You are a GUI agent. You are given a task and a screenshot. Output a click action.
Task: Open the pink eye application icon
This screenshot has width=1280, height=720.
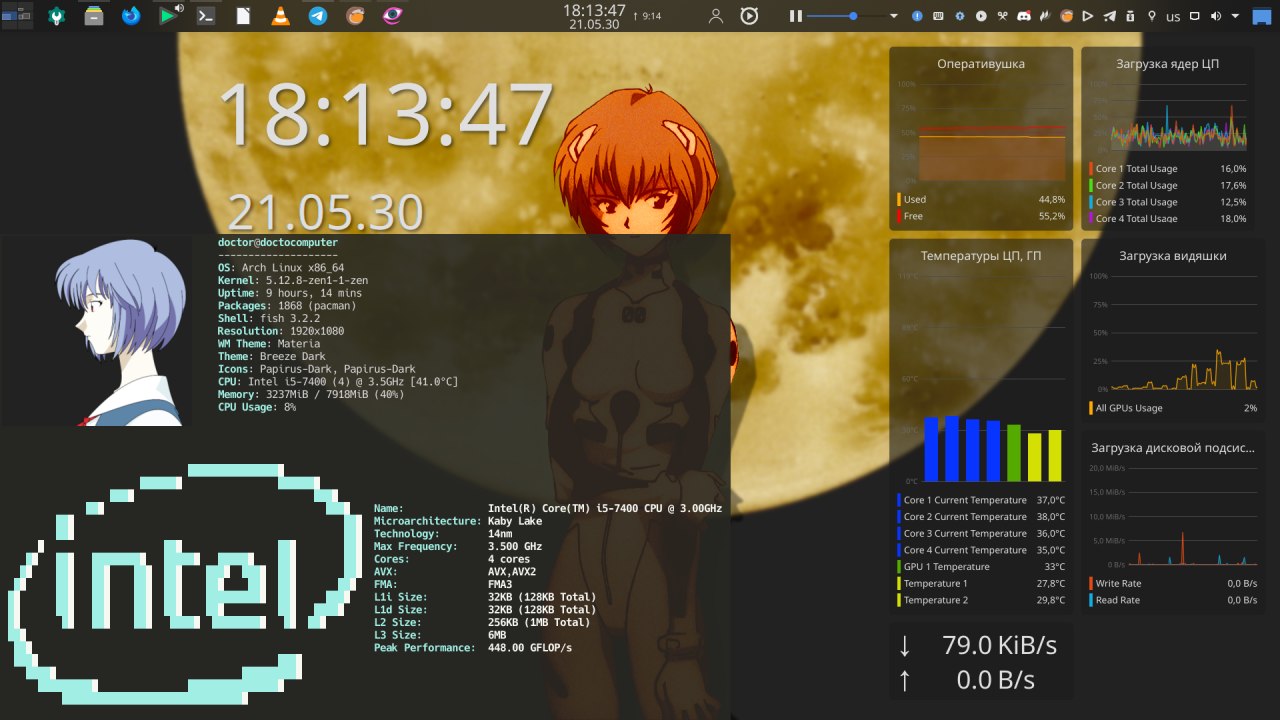pos(393,16)
